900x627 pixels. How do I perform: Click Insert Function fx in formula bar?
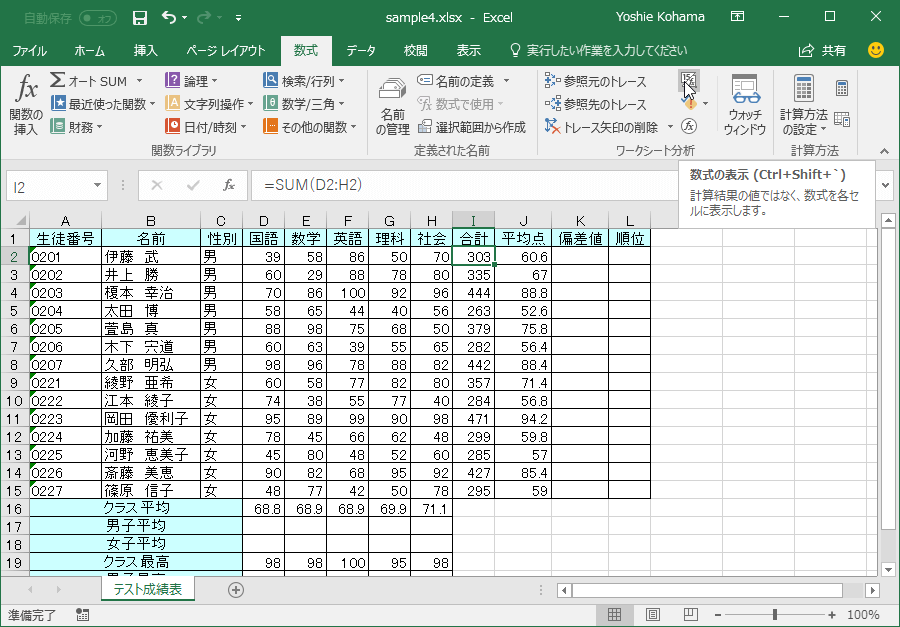pyautogui.click(x=229, y=185)
